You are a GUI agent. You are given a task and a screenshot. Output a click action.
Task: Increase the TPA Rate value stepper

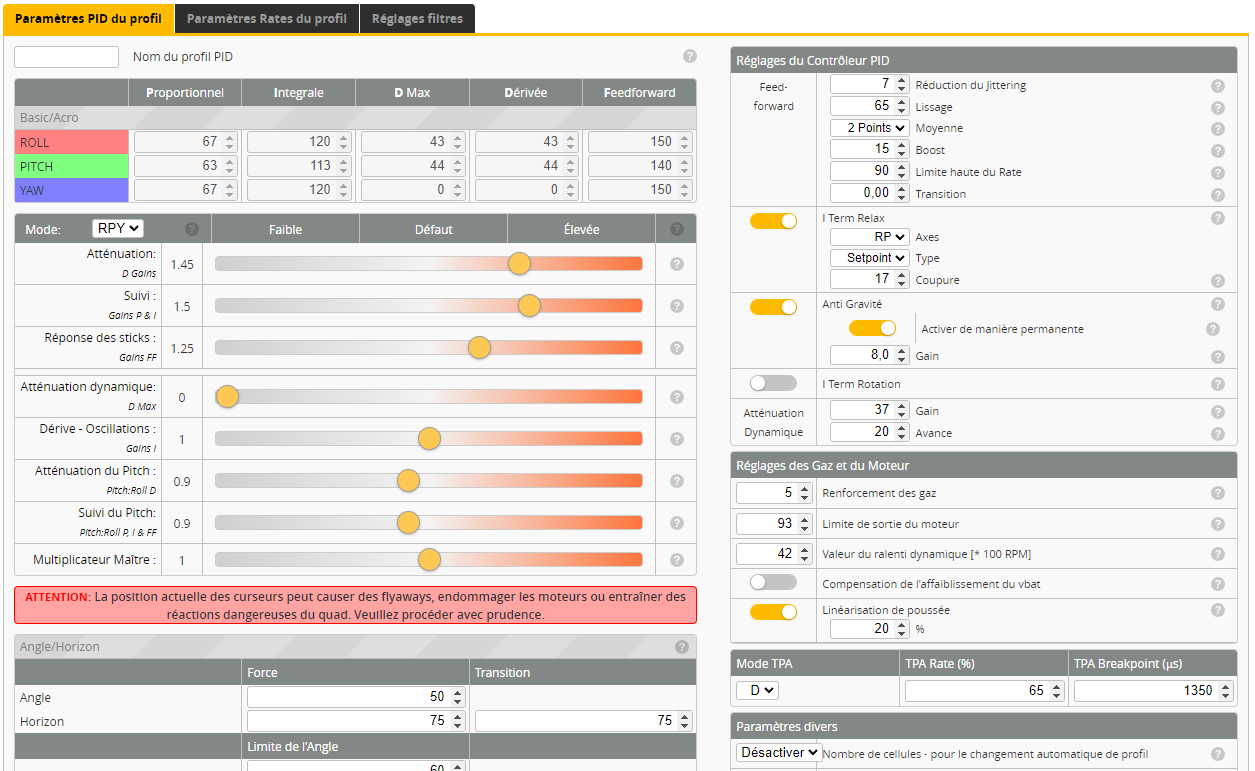point(1057,686)
